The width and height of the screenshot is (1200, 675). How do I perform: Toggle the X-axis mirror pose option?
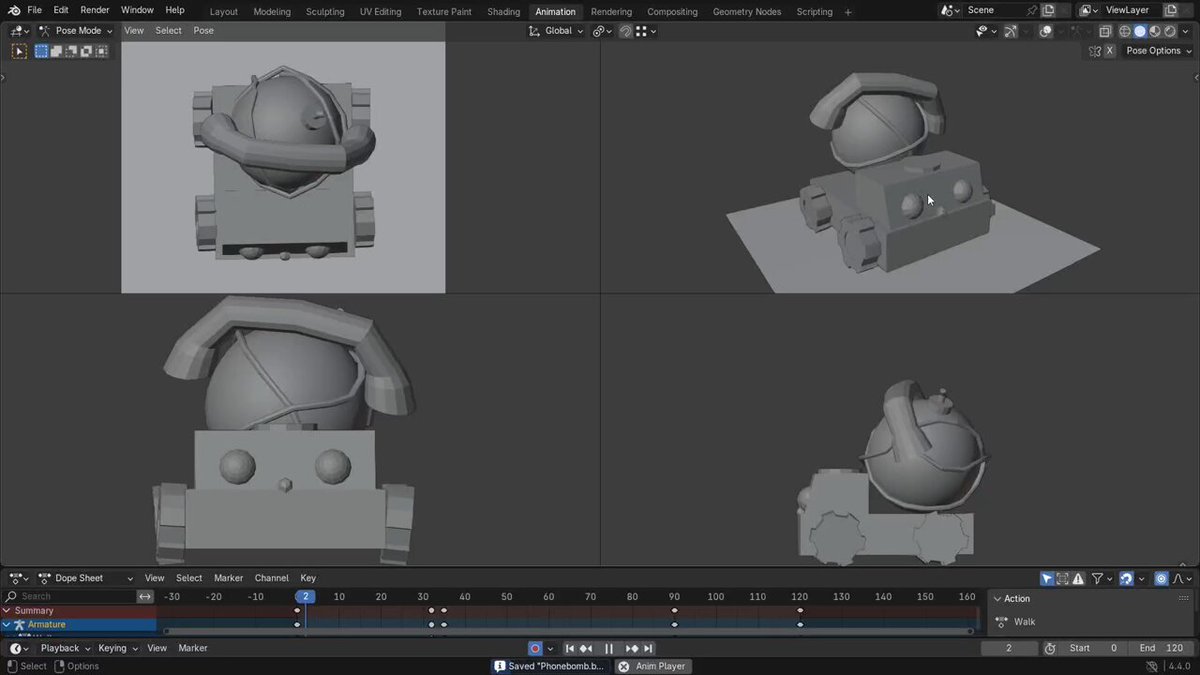(1110, 51)
